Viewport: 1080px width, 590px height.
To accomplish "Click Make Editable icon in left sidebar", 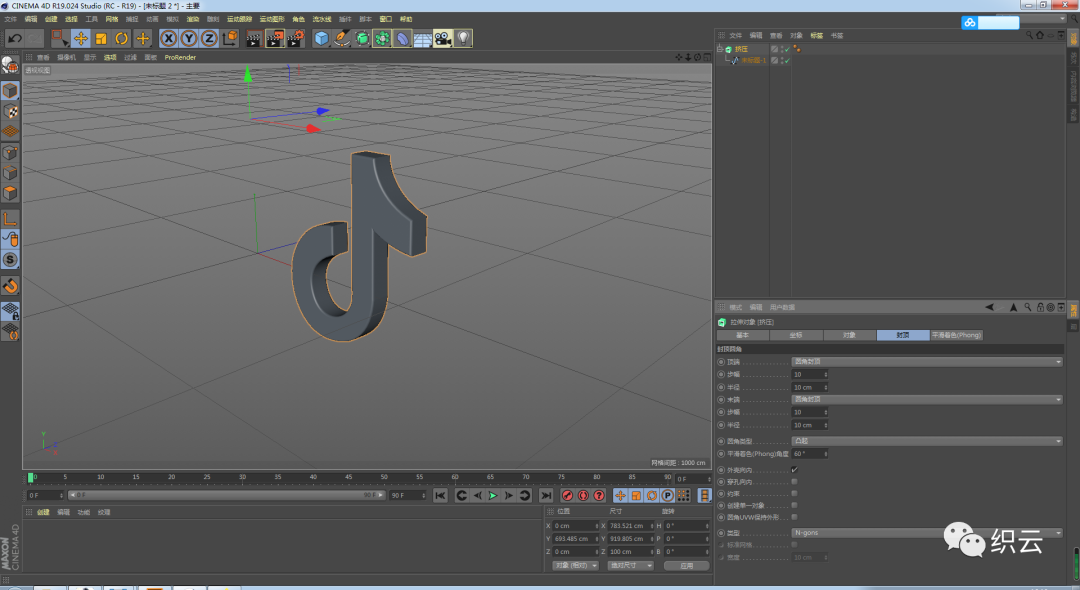I will [x=10, y=65].
